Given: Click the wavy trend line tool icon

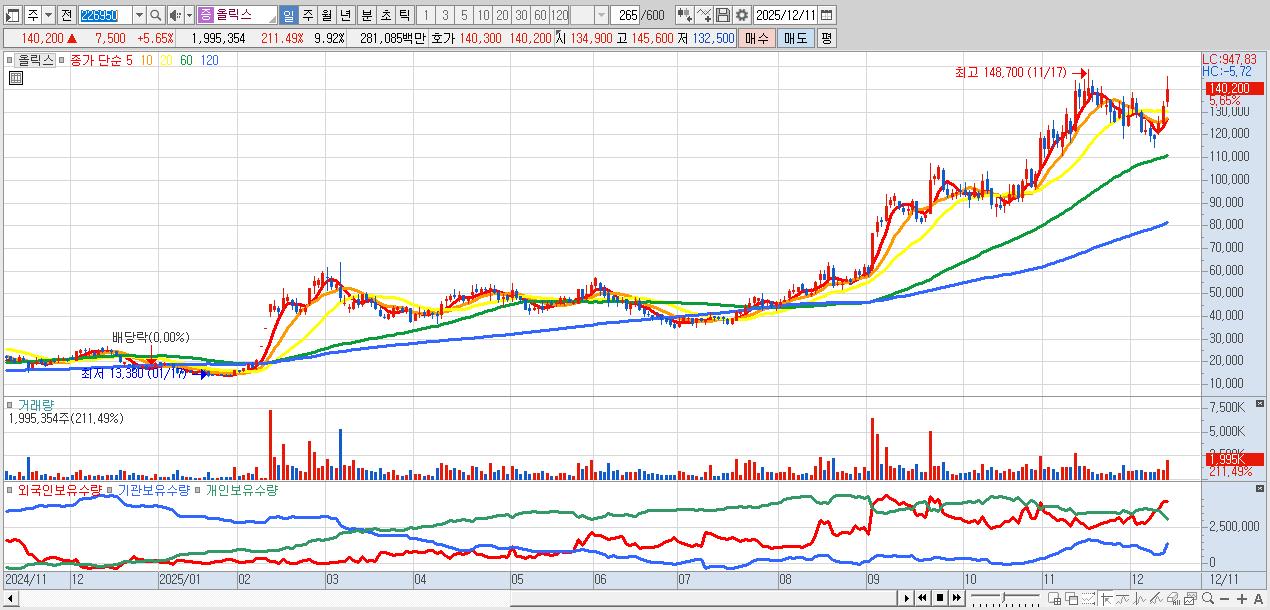Looking at the screenshot, I should 1123,598.
